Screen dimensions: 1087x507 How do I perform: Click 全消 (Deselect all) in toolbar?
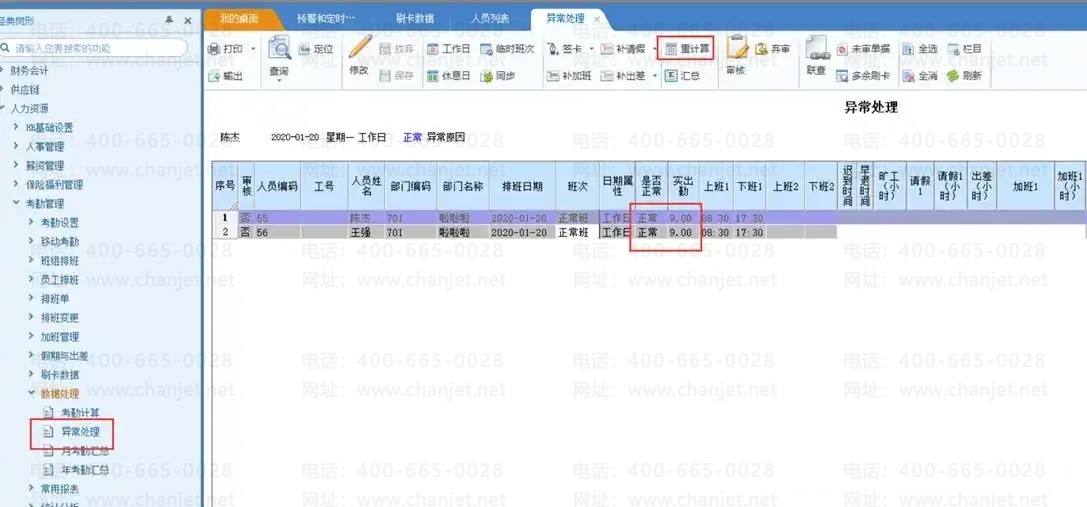click(x=908, y=76)
